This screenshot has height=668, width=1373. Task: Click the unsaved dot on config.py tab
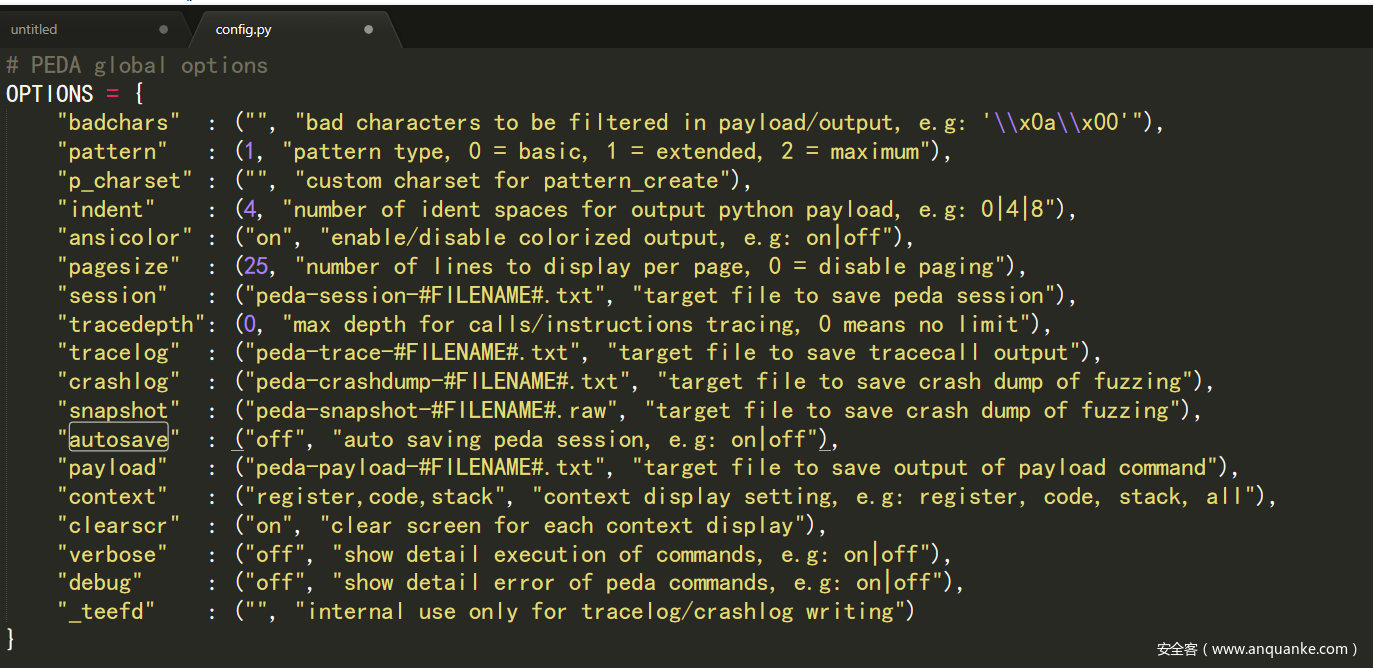tap(369, 29)
